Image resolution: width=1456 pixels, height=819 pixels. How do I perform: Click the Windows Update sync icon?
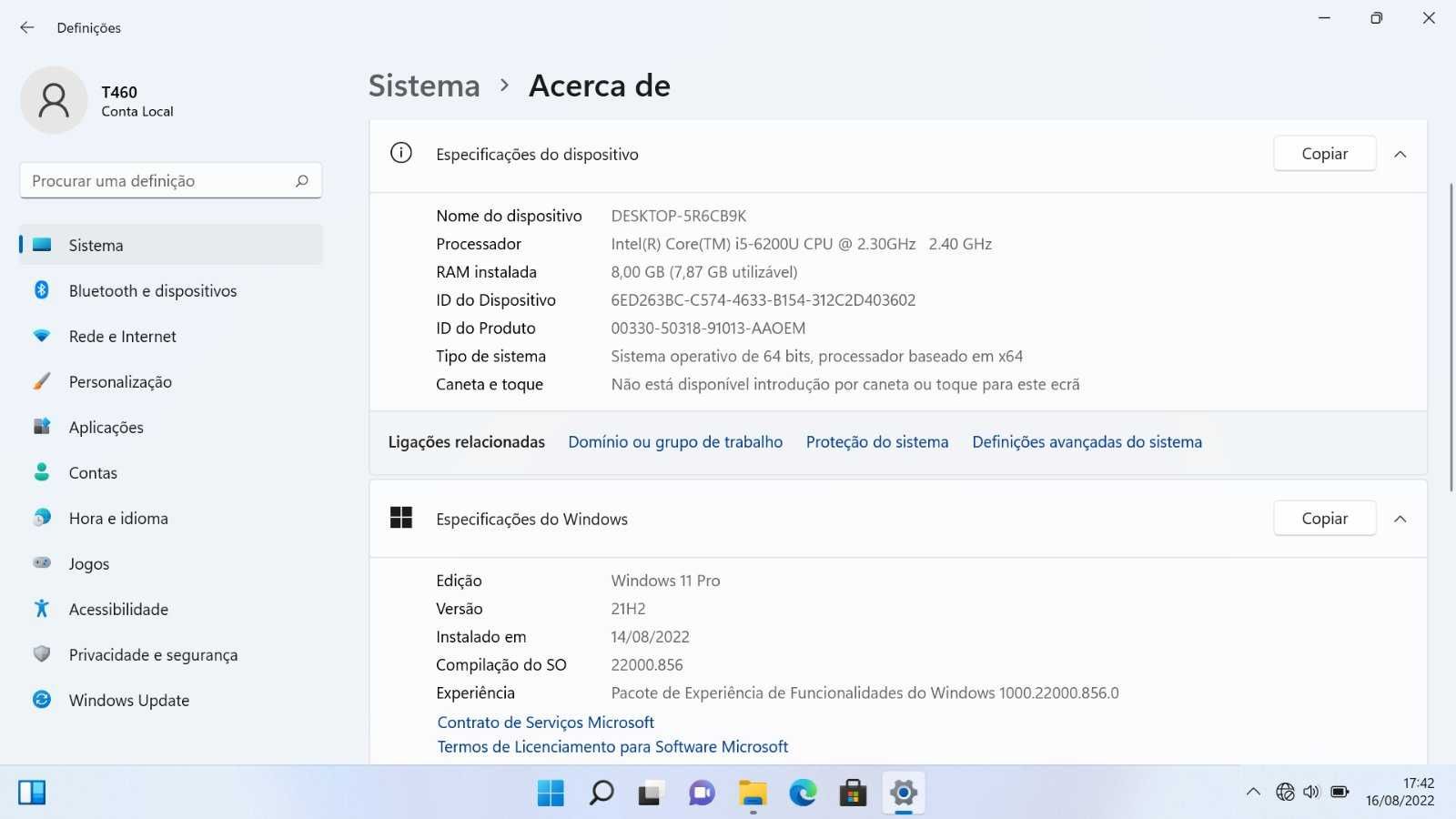pos(42,700)
